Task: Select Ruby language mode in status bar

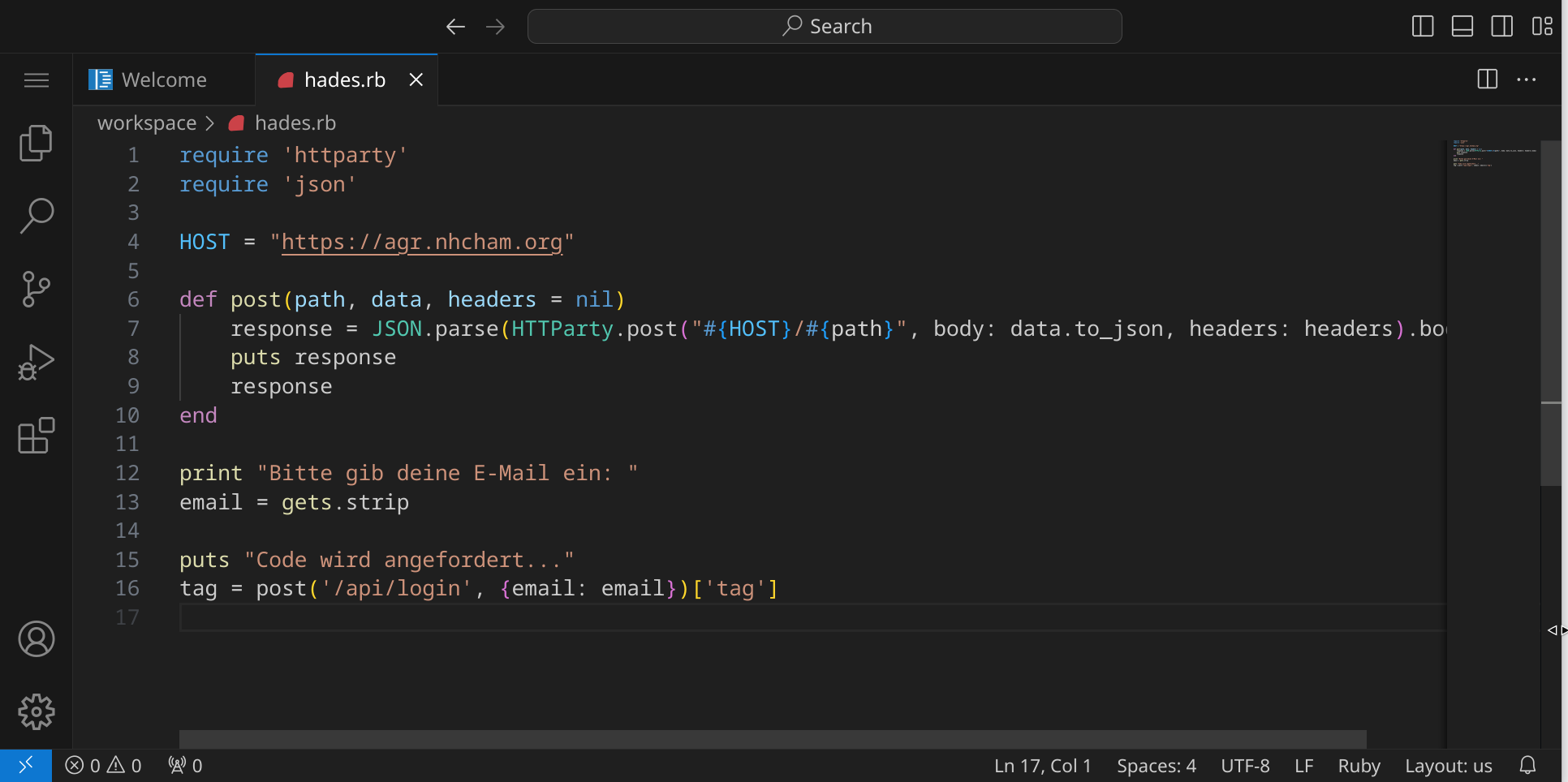Action: (x=1359, y=766)
